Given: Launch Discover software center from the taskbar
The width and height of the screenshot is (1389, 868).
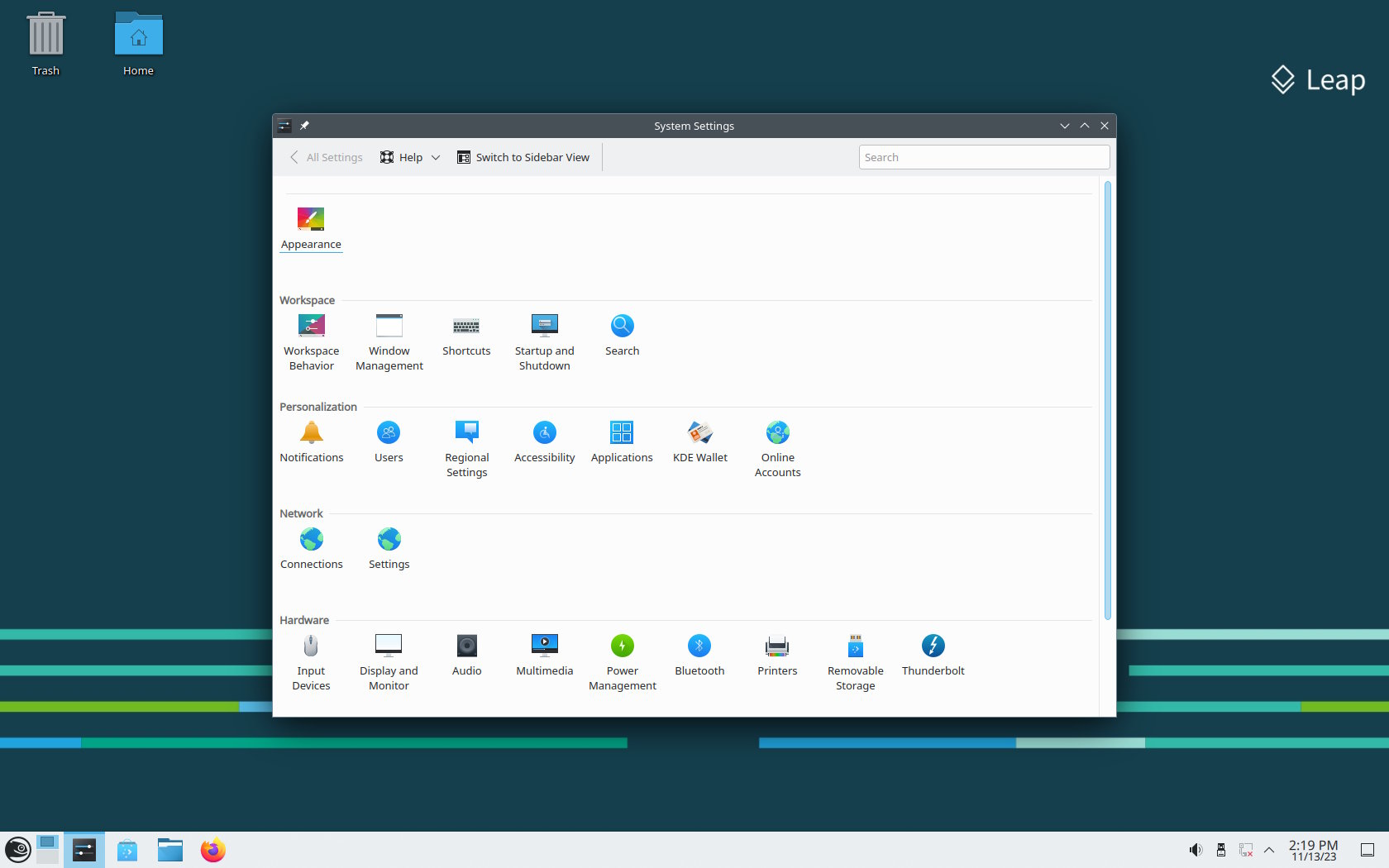Looking at the screenshot, I should (x=127, y=850).
